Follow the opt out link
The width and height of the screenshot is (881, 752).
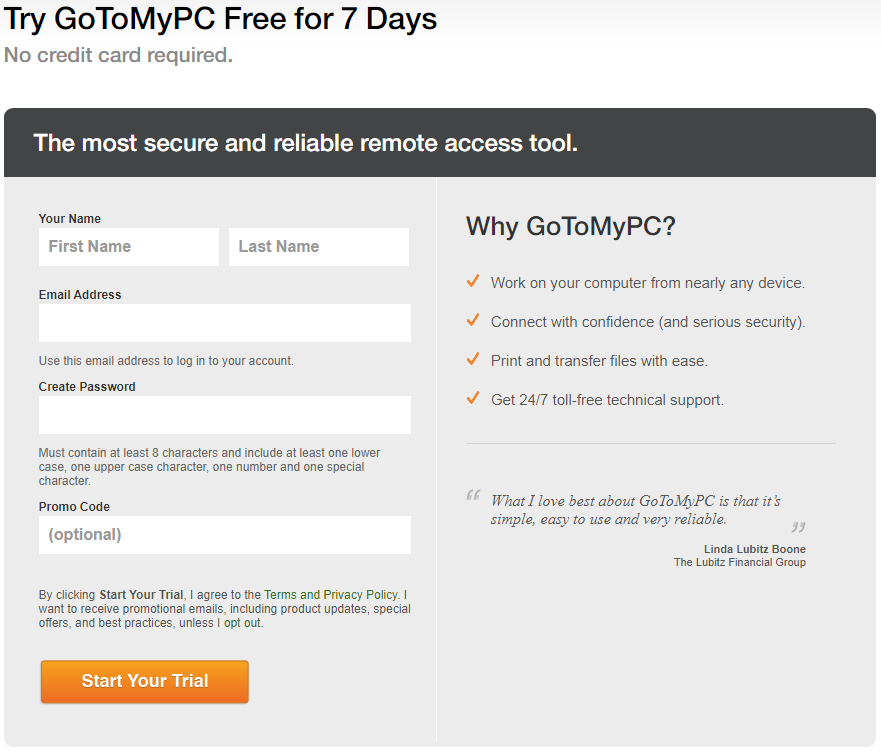point(242,623)
